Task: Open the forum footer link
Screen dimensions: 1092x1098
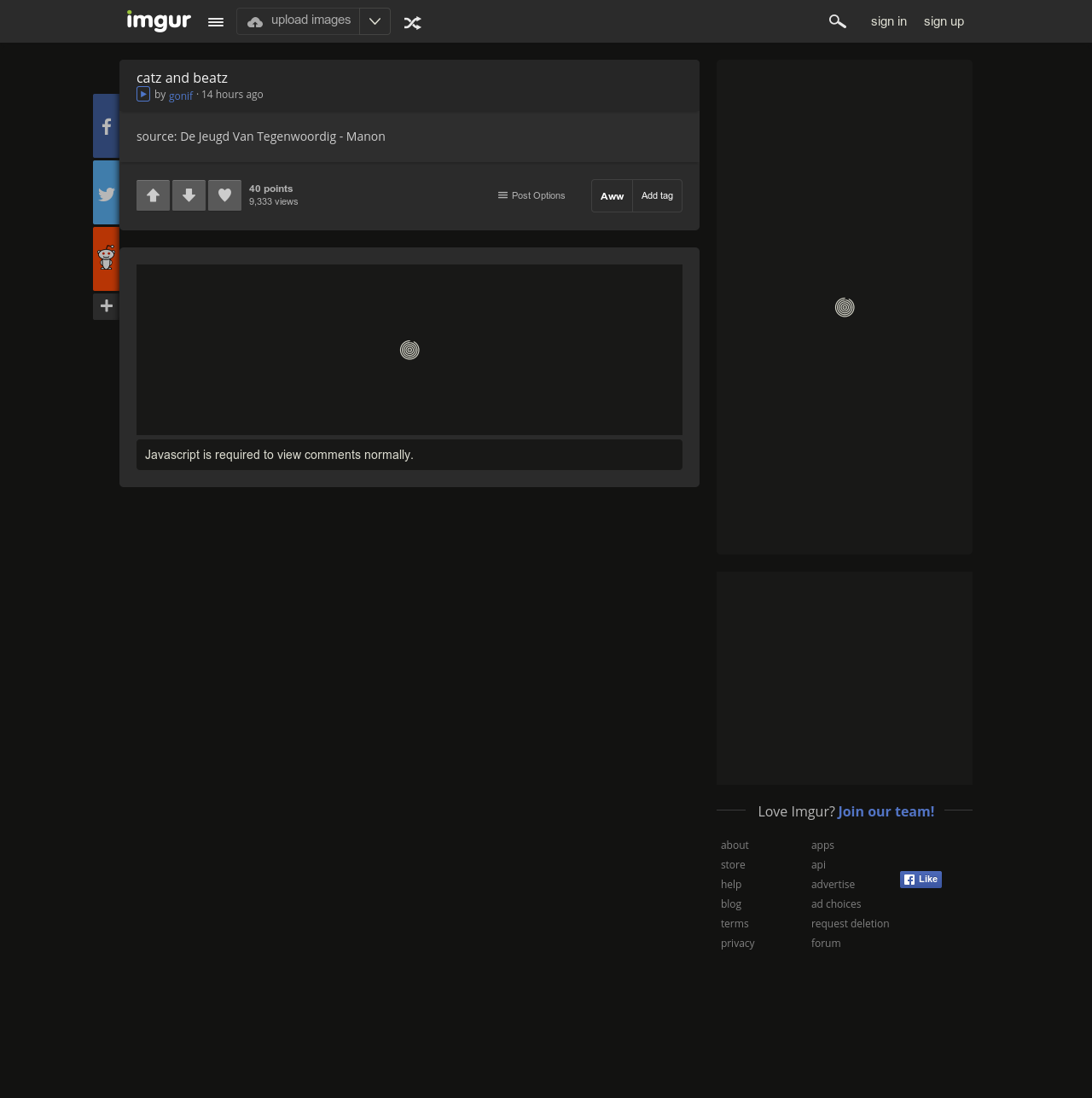Action: [826, 944]
